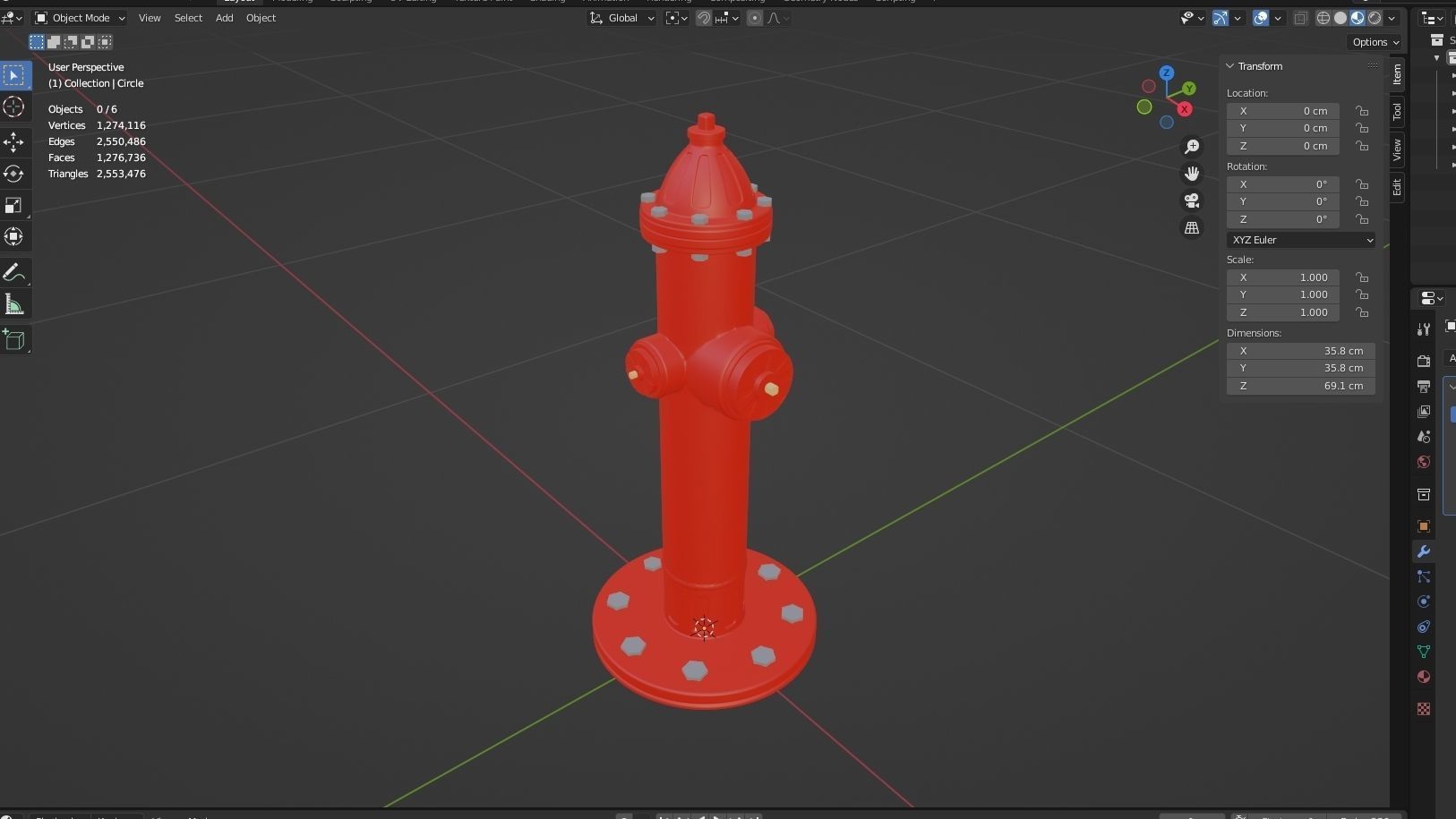Image resolution: width=1456 pixels, height=819 pixels.
Task: Open the Physics properties icon
Action: tap(1423, 601)
